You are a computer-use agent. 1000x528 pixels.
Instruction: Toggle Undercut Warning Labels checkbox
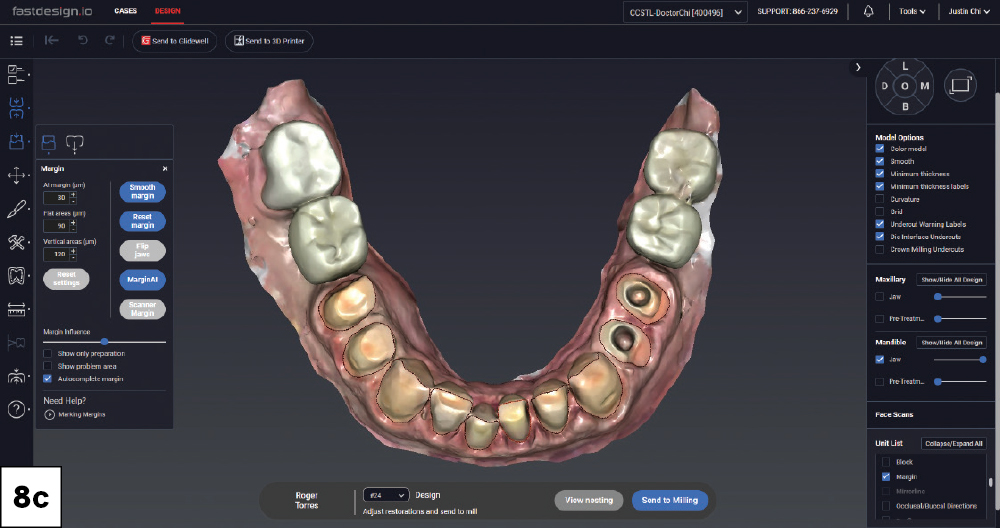880,224
